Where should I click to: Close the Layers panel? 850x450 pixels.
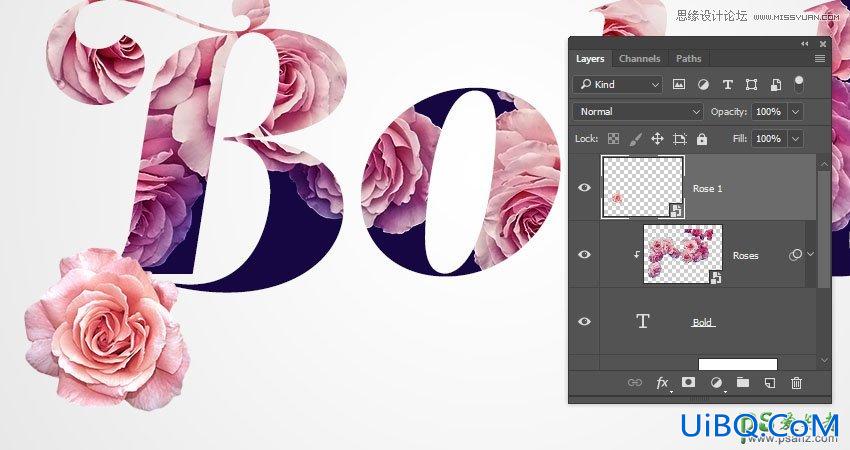(822, 43)
